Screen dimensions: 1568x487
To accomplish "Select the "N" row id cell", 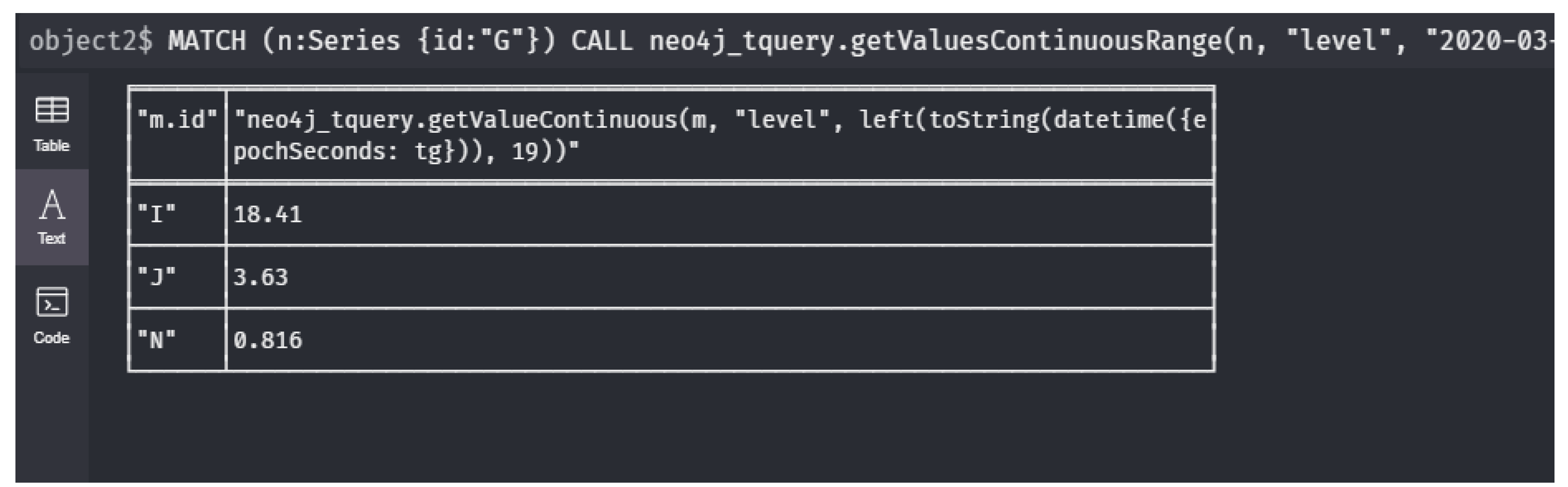I will (157, 340).
